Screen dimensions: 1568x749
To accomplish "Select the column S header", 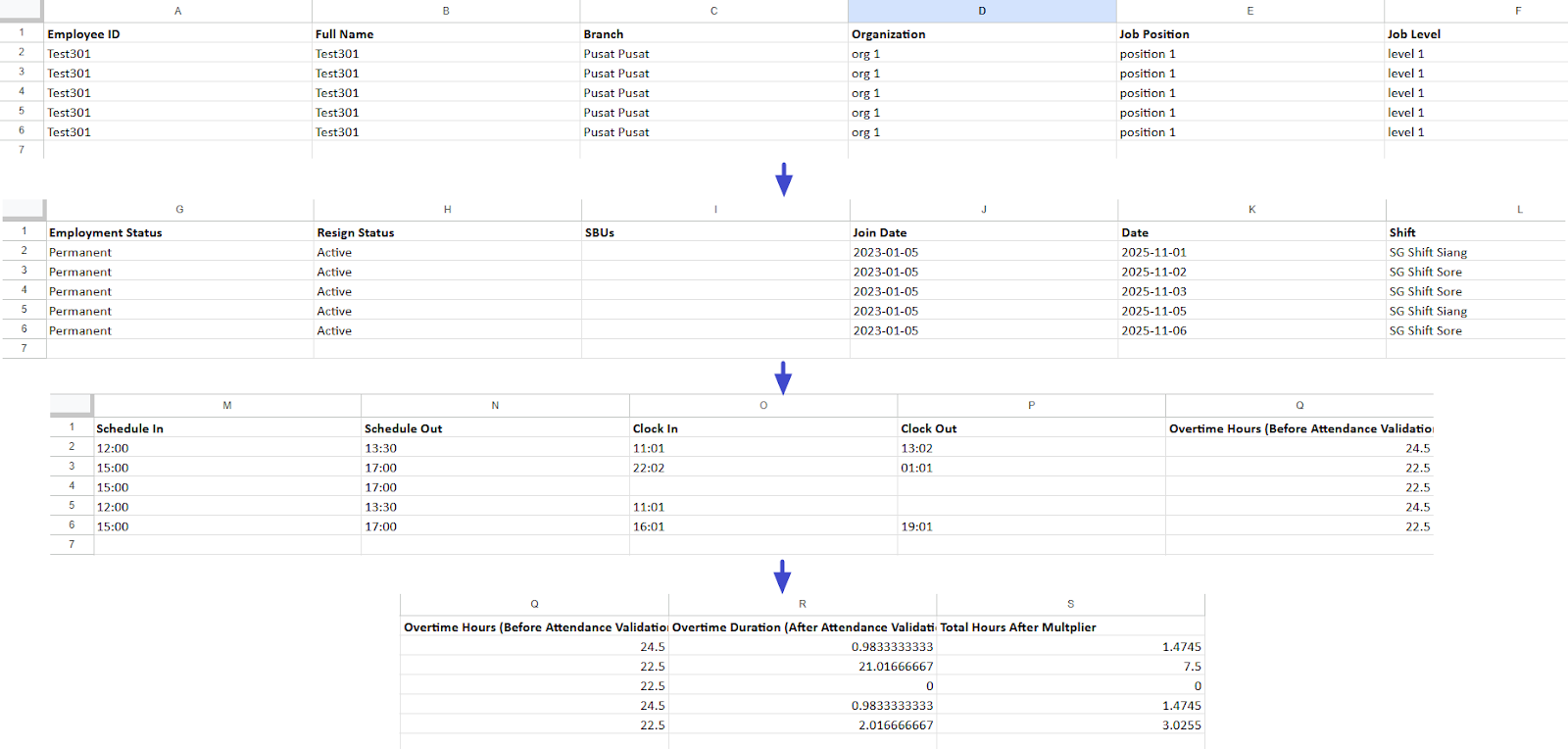I will [1070, 604].
